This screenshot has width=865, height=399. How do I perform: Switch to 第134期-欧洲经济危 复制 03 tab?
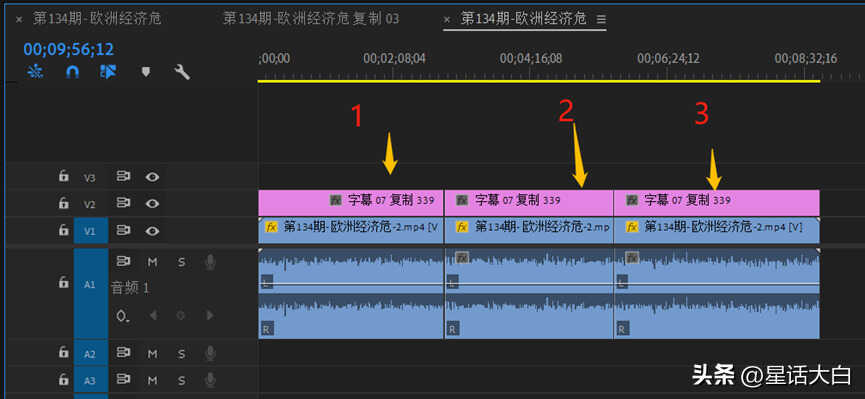pyautogui.click(x=311, y=19)
